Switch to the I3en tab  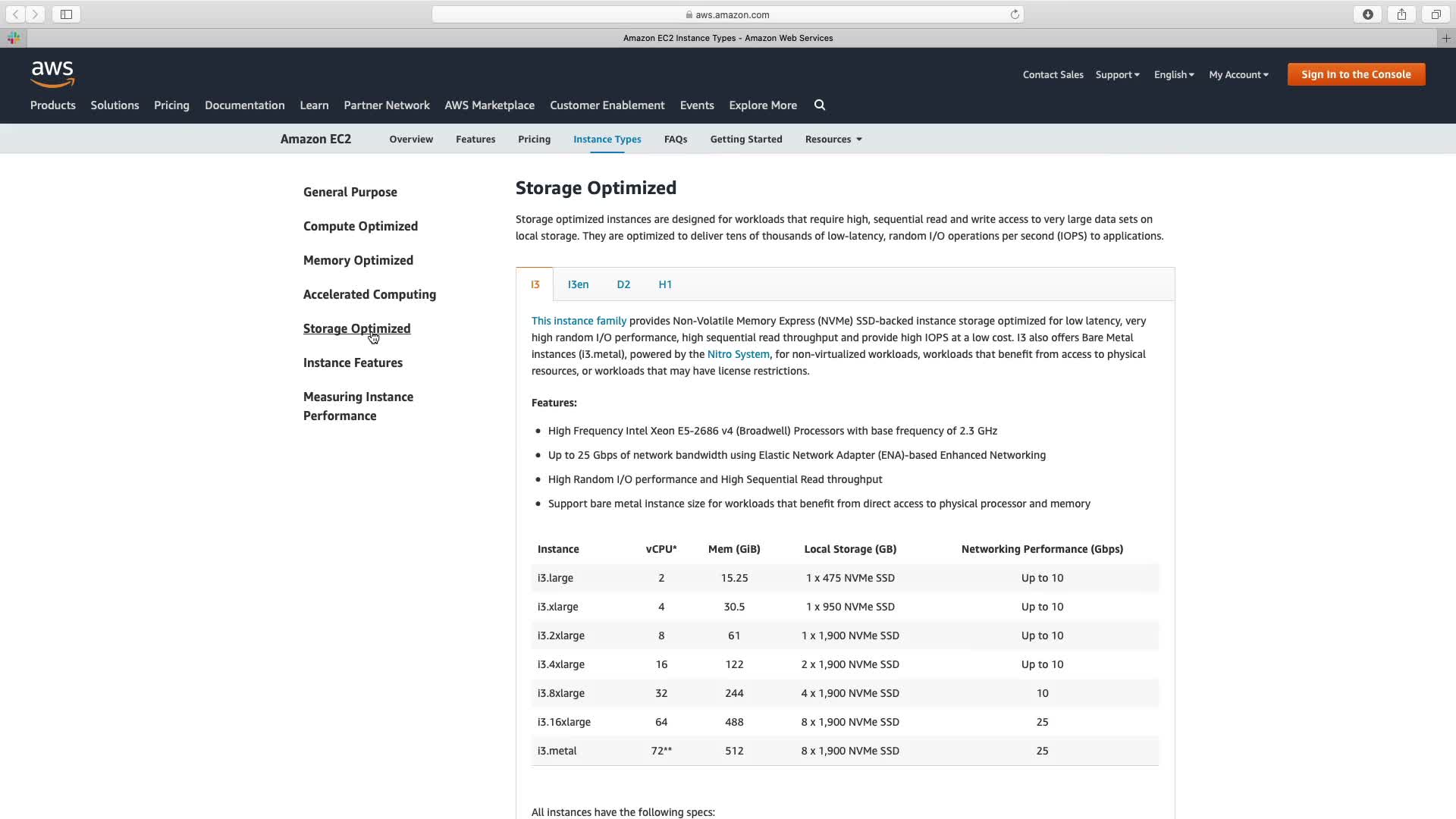tap(578, 284)
